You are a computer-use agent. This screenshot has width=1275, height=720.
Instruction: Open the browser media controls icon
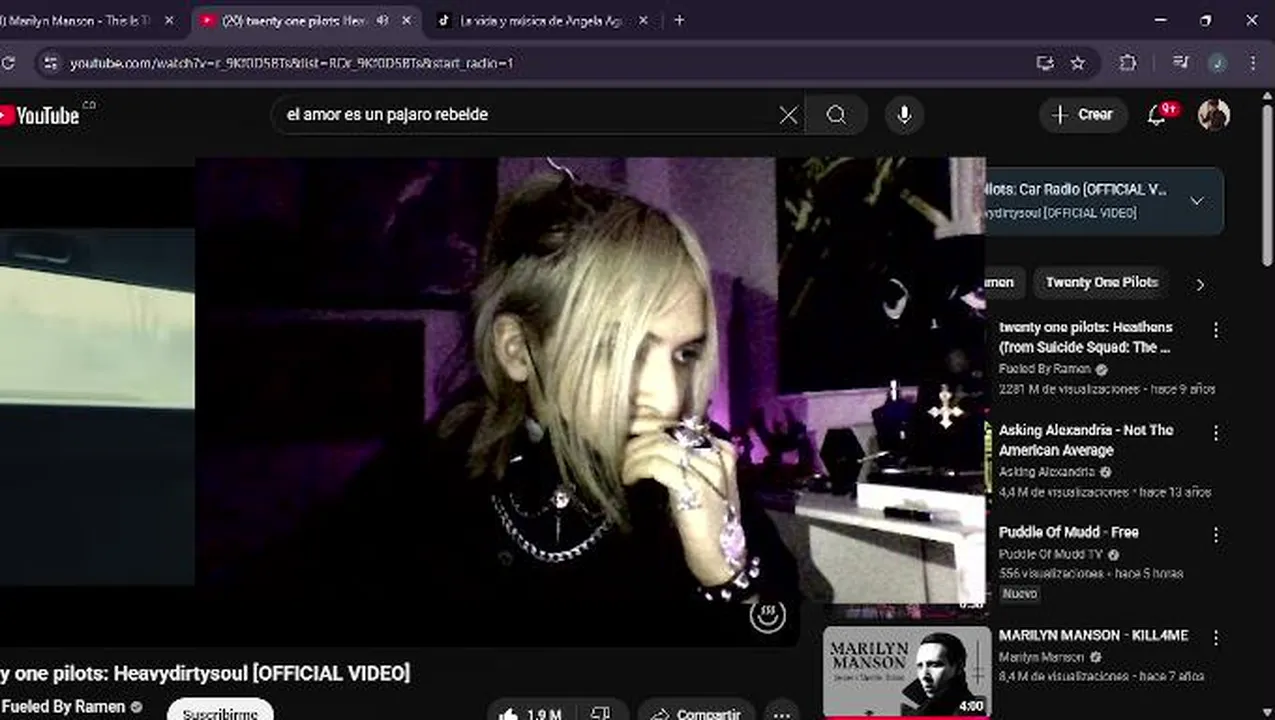coord(1180,63)
